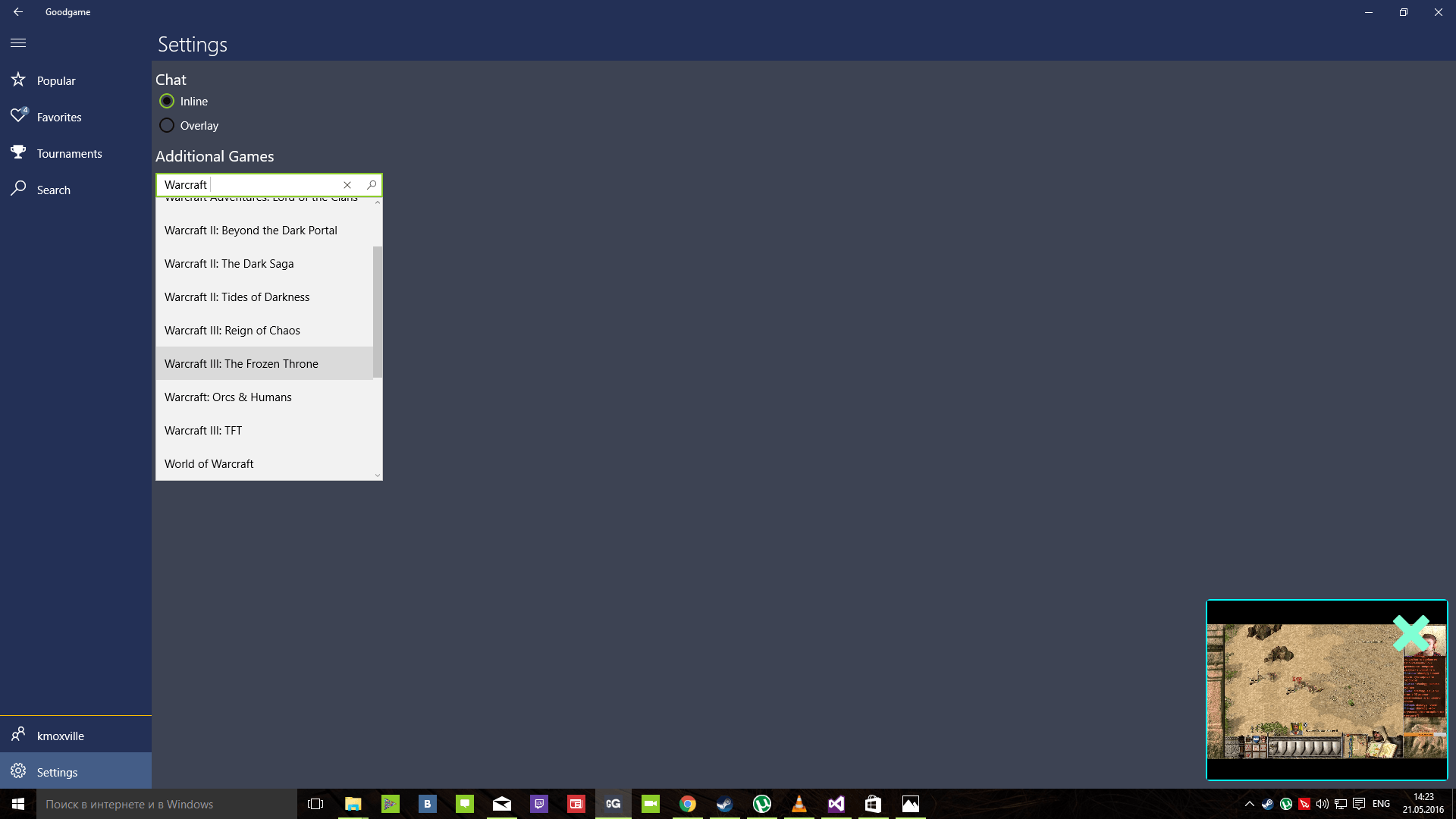Select the Search icon in sidebar

point(18,189)
